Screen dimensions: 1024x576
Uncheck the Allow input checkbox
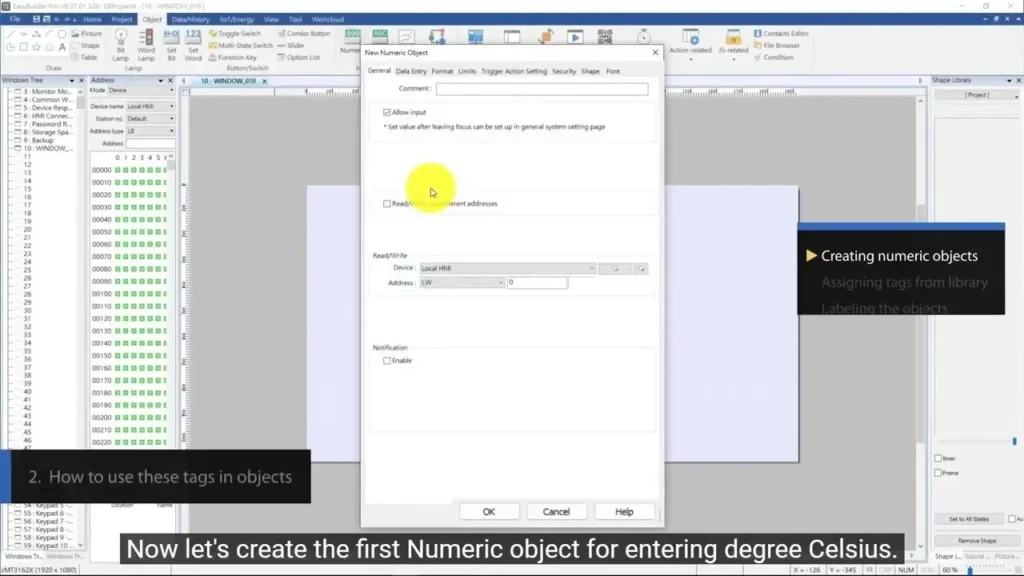(x=387, y=112)
